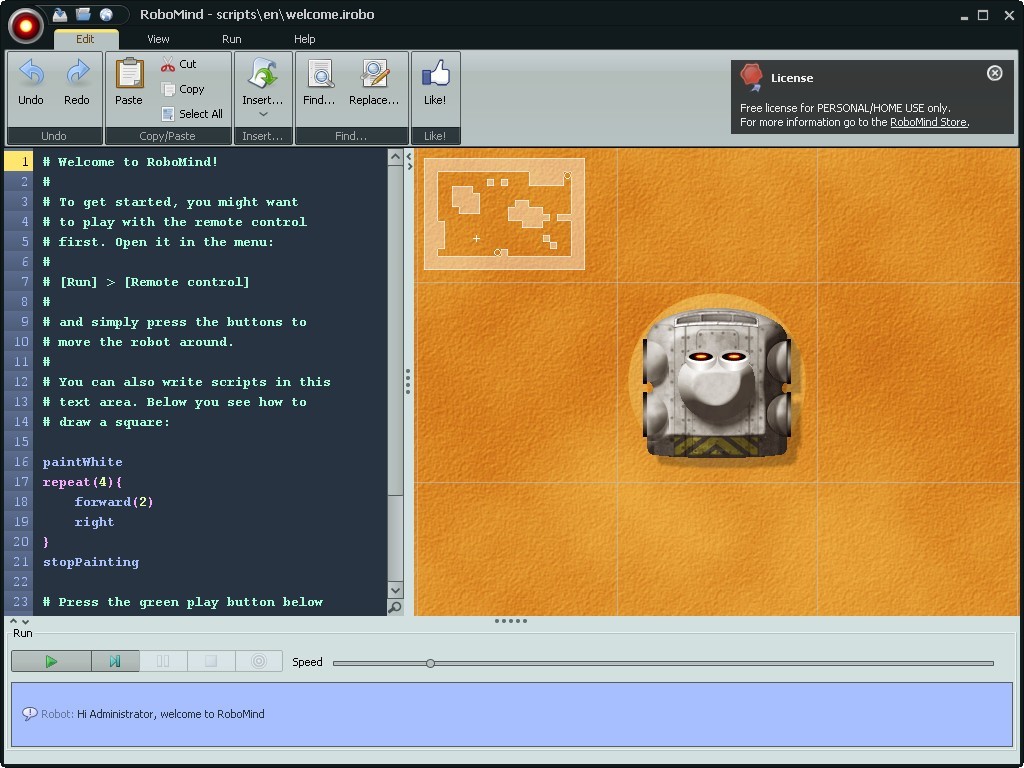
Task: Open the Find... dialog
Action: [x=319, y=82]
